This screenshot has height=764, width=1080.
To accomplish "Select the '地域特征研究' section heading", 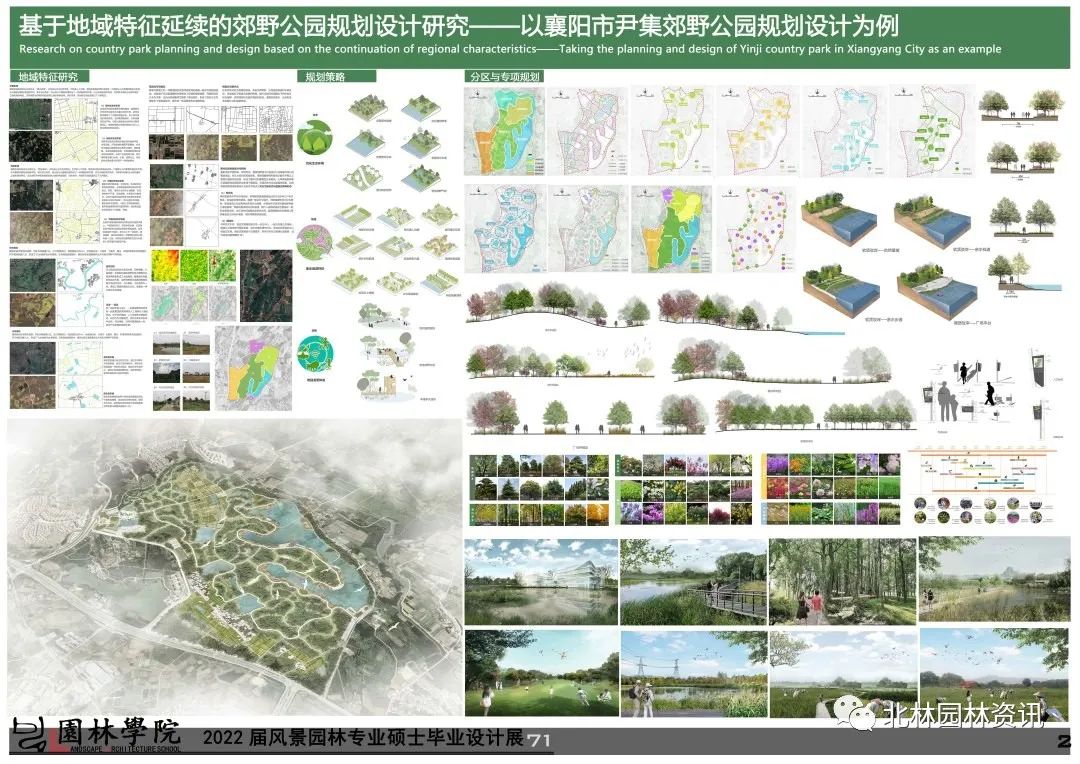I will pyautogui.click(x=48, y=76).
